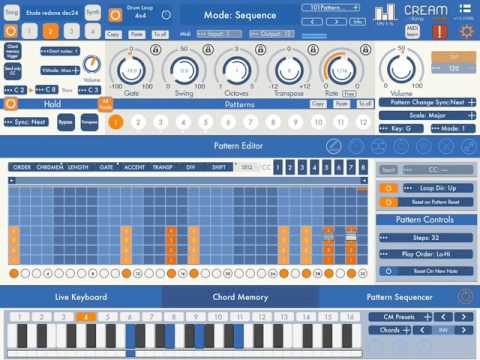
Task: Select pattern circle 12
Action: pyautogui.click(x=363, y=122)
